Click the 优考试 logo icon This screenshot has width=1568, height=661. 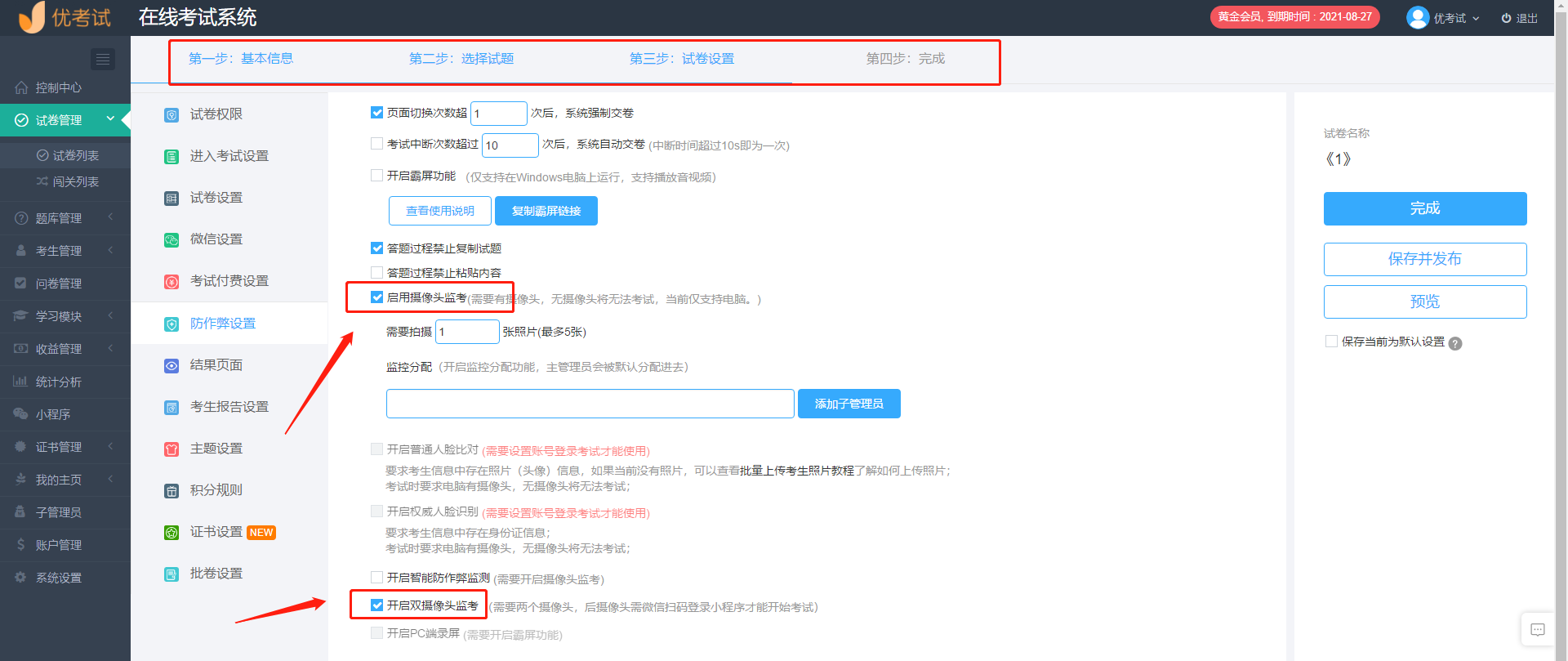pyautogui.click(x=32, y=16)
